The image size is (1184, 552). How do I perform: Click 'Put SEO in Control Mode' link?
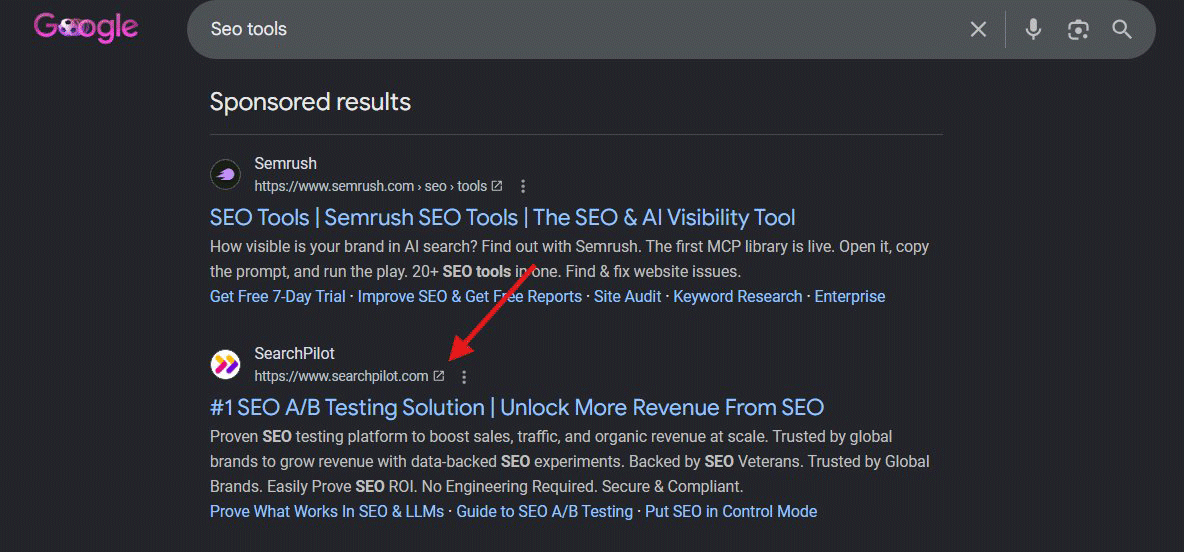coord(731,512)
